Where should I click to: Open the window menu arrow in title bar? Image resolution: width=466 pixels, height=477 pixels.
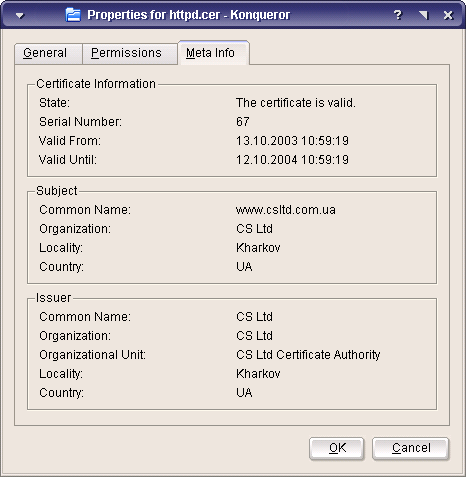coord(20,16)
